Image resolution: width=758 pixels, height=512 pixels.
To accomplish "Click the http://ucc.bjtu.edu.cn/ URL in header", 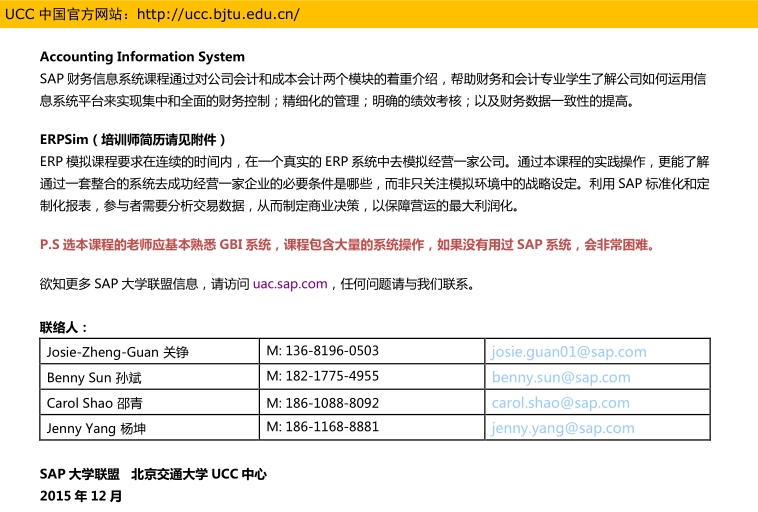I will [218, 14].
